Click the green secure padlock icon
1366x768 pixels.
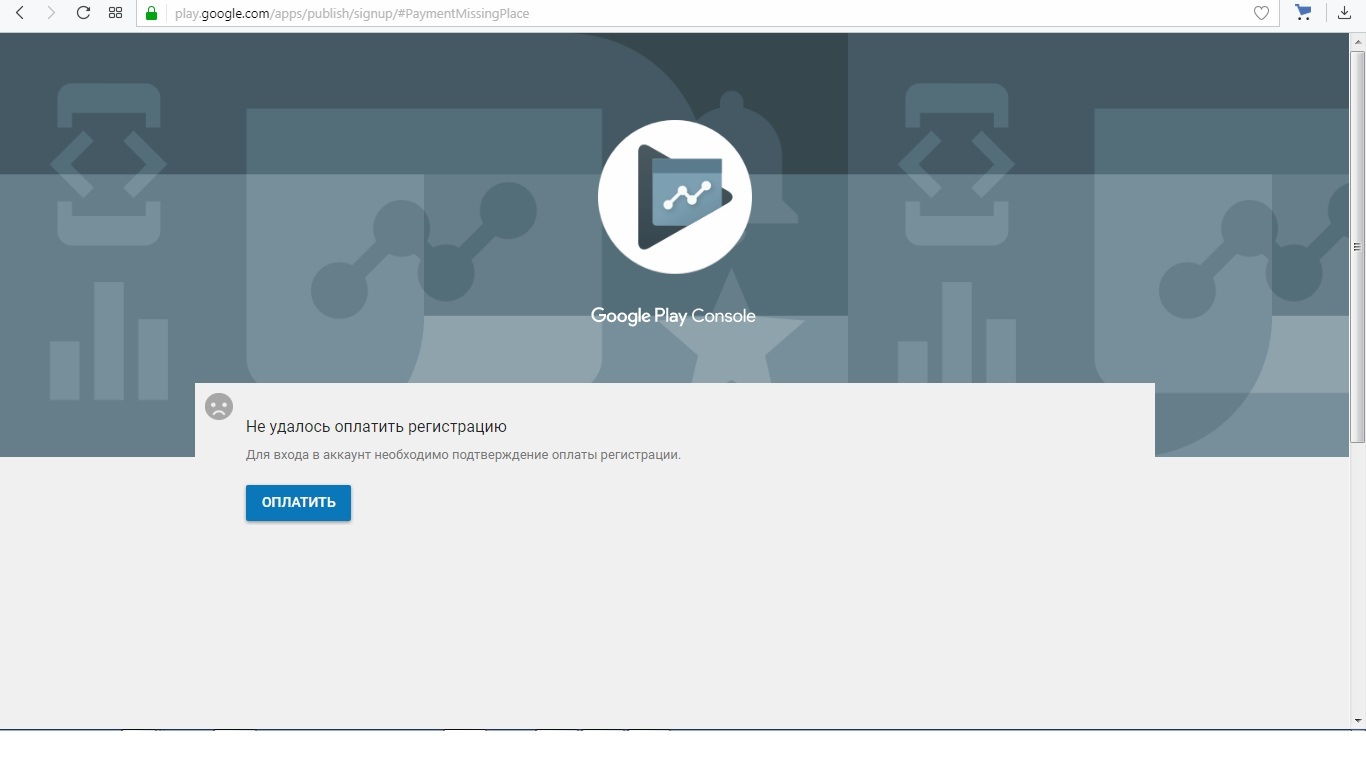(x=152, y=13)
